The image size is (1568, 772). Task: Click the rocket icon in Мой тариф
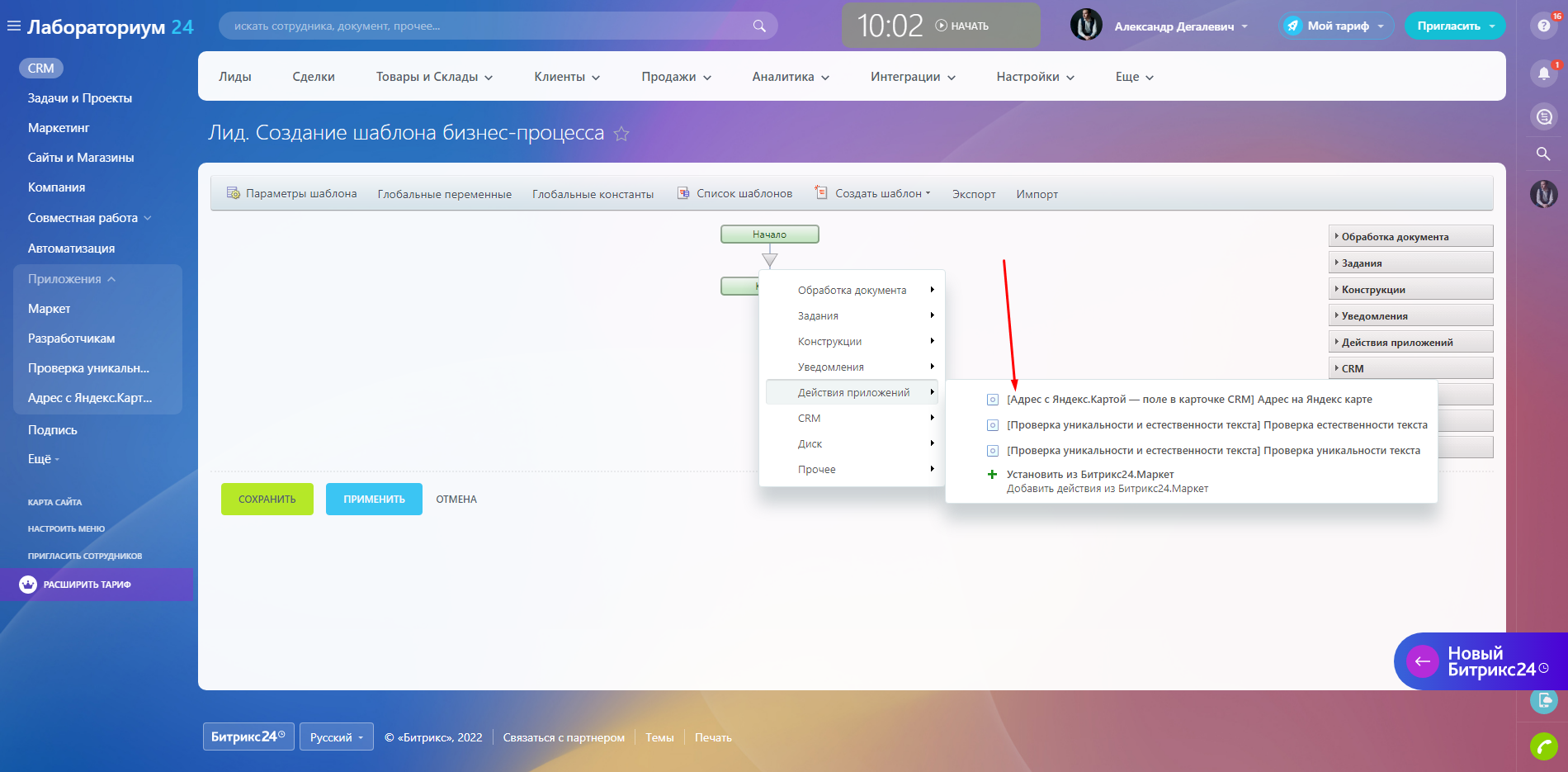pos(1293,26)
